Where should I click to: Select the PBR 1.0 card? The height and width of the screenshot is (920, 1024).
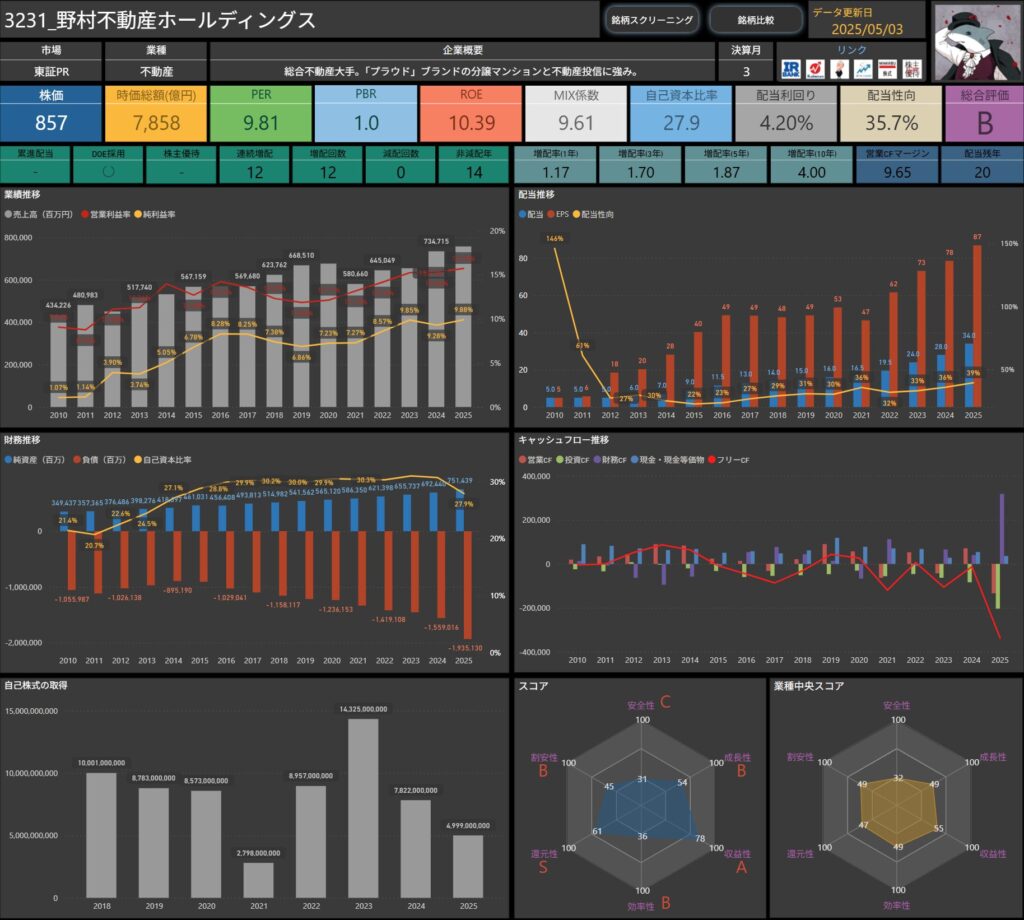click(366, 114)
